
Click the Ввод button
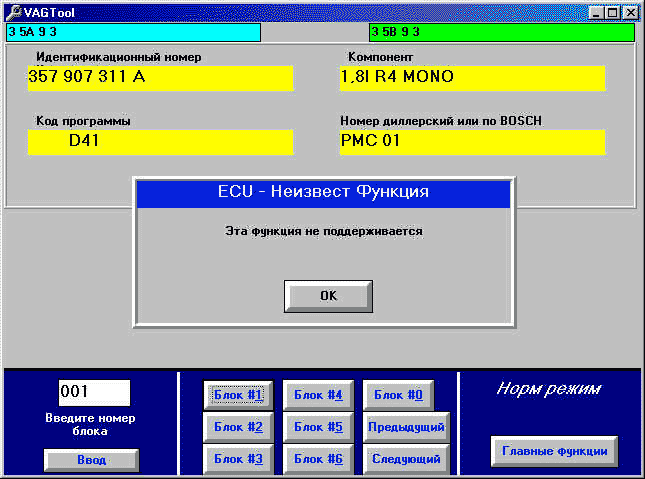pyautogui.click(x=91, y=460)
